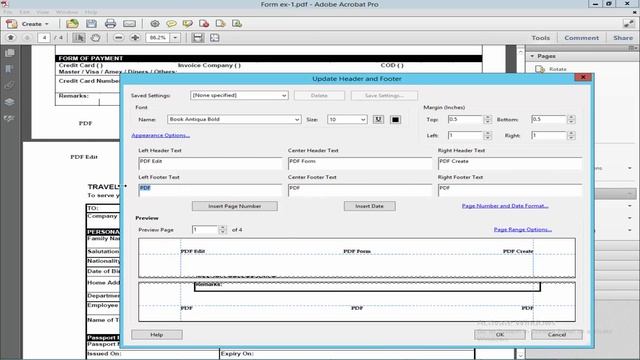The width and height of the screenshot is (640, 360).
Task: Click the page icon with orange arrow
Action: click(220, 24)
